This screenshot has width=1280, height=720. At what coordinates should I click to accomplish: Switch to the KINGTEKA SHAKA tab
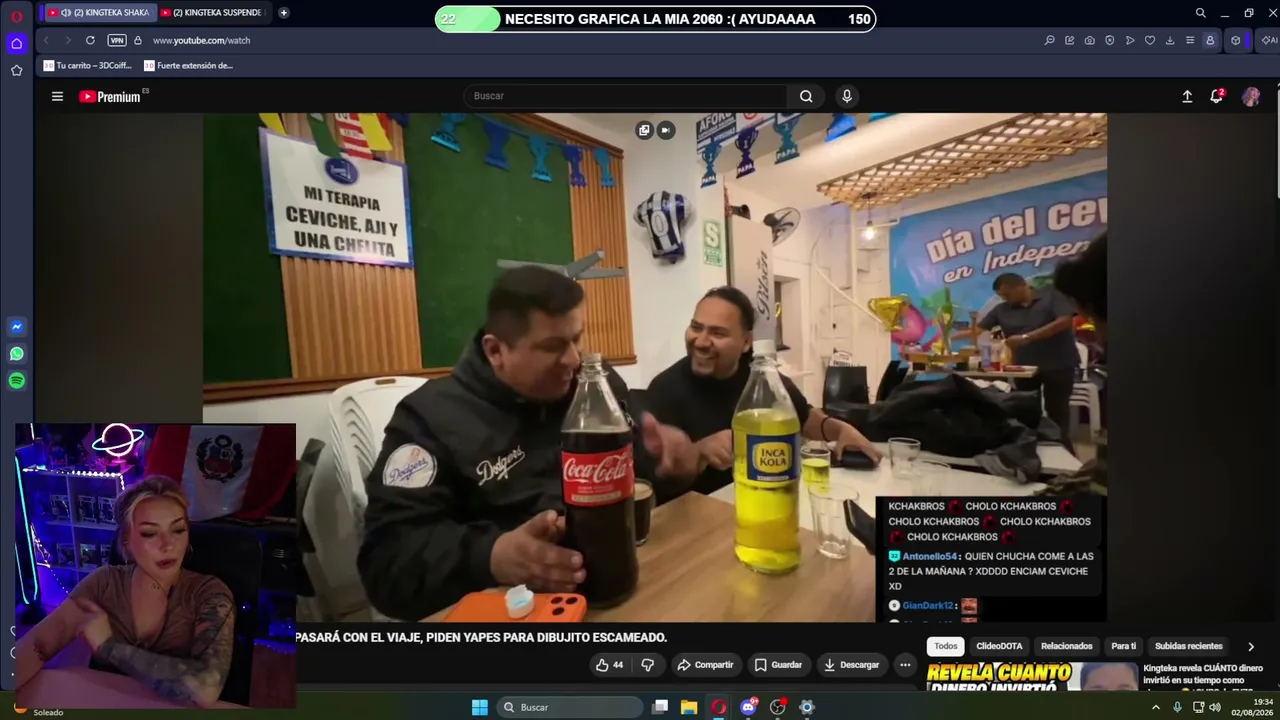98,12
